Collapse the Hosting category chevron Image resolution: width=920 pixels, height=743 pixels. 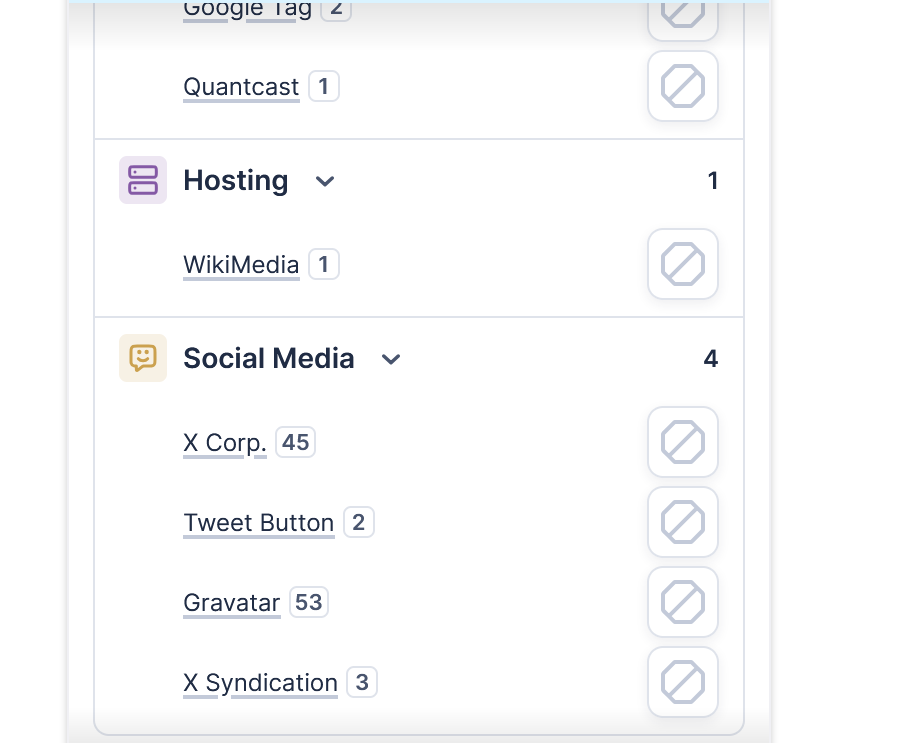325,181
